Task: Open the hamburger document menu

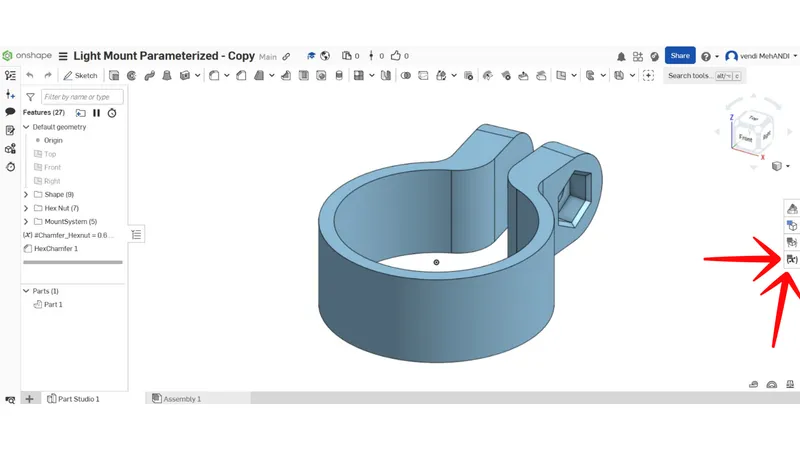Action: tap(63, 56)
